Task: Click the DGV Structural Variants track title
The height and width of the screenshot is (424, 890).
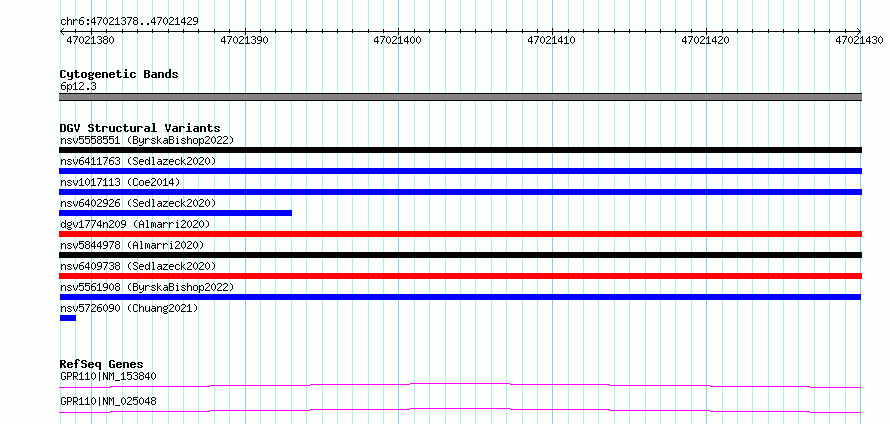Action: point(140,128)
